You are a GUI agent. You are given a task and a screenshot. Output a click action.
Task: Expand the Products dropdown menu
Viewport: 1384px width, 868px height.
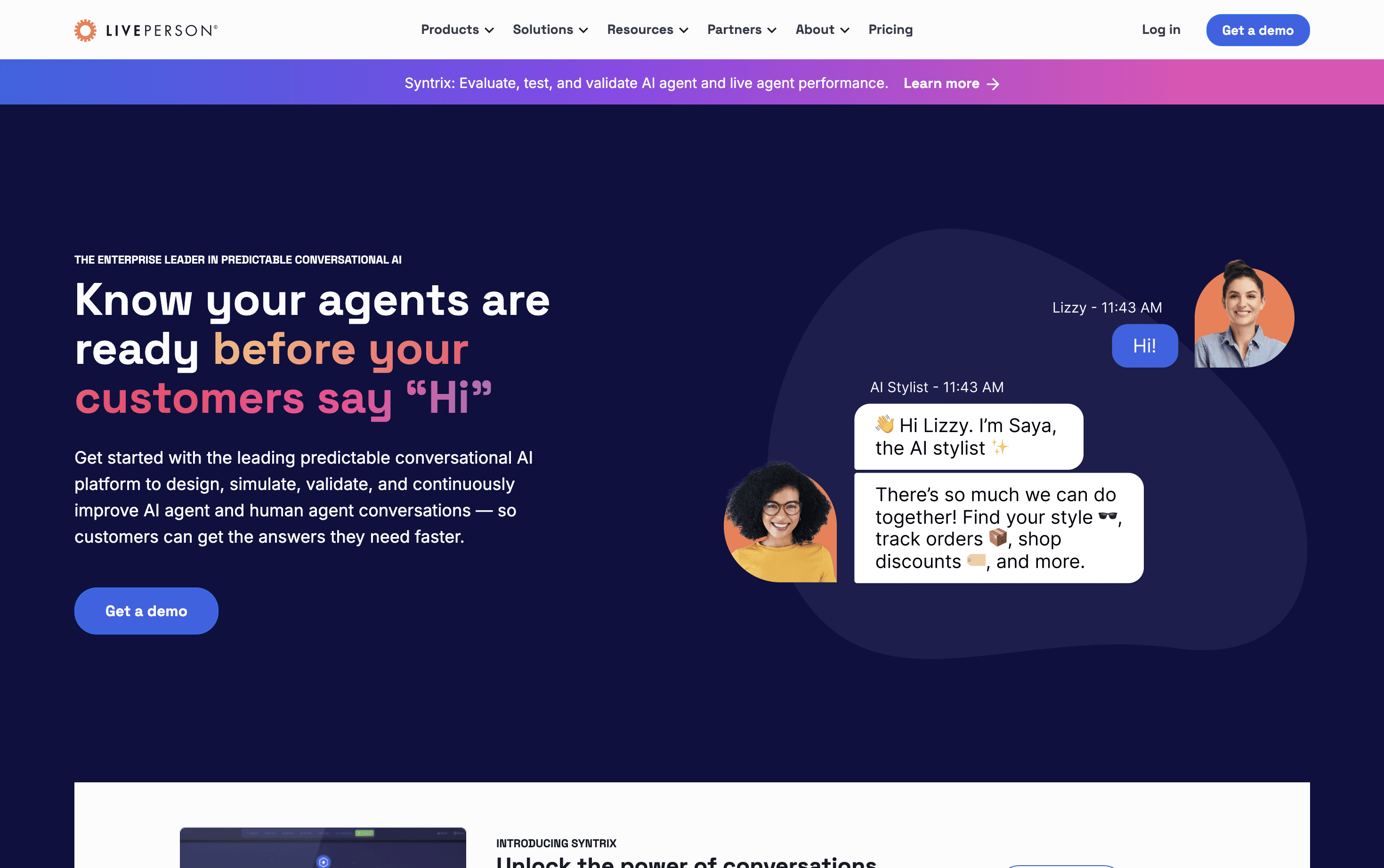457,30
